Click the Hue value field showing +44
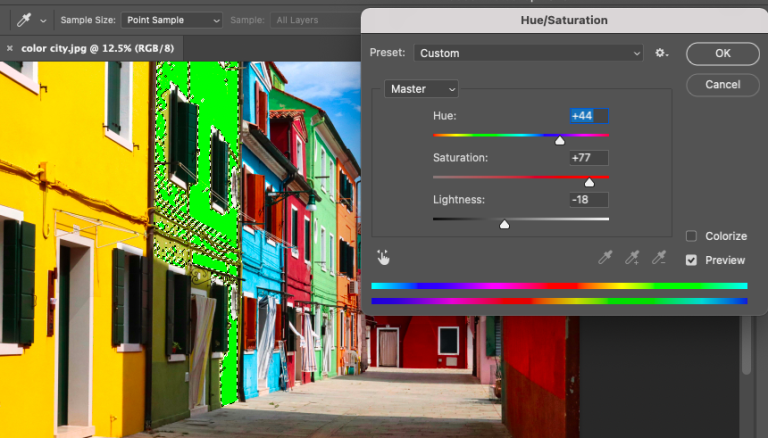The width and height of the screenshot is (768, 438). pyautogui.click(x=589, y=116)
